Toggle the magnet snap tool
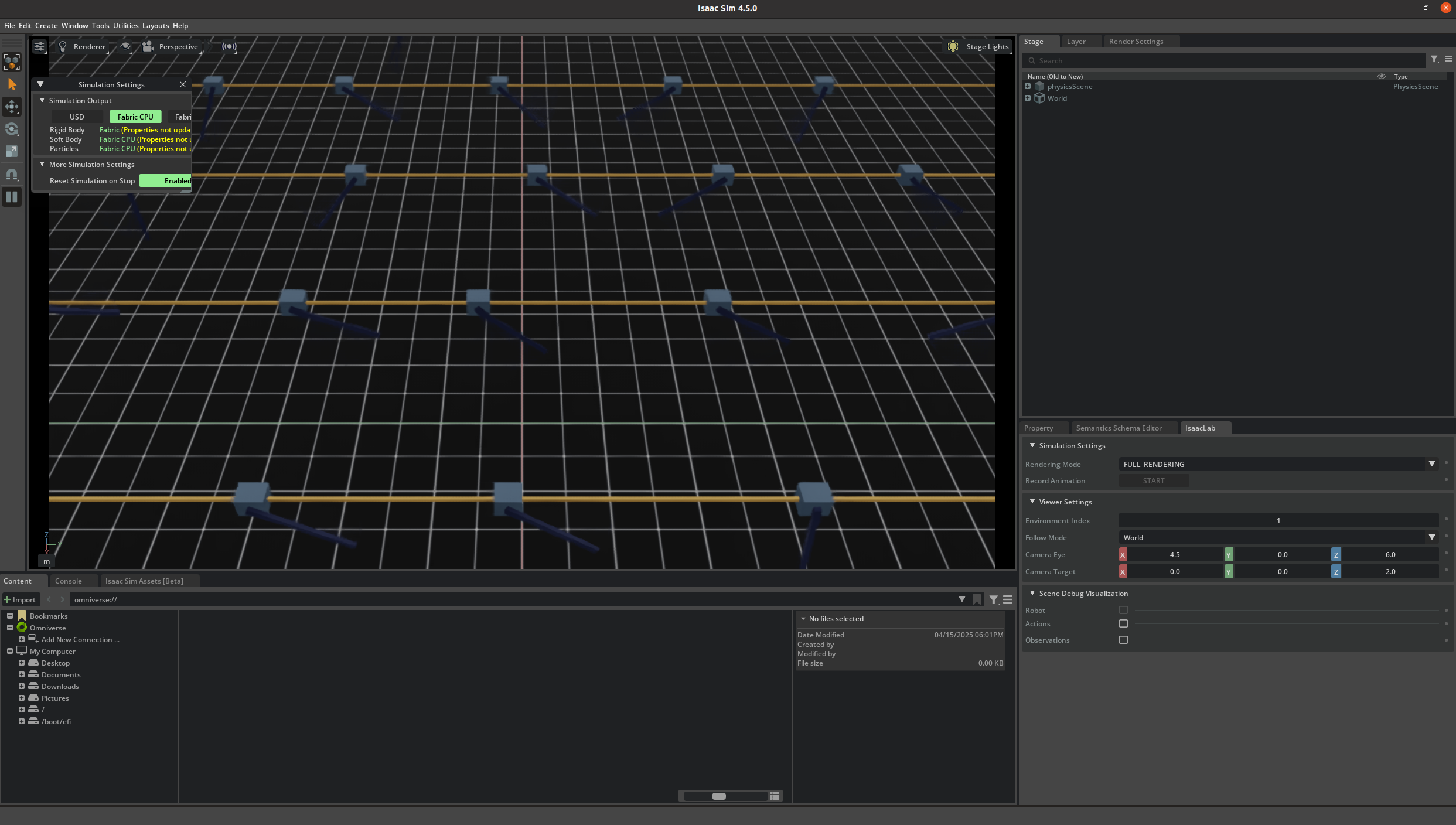 point(12,175)
